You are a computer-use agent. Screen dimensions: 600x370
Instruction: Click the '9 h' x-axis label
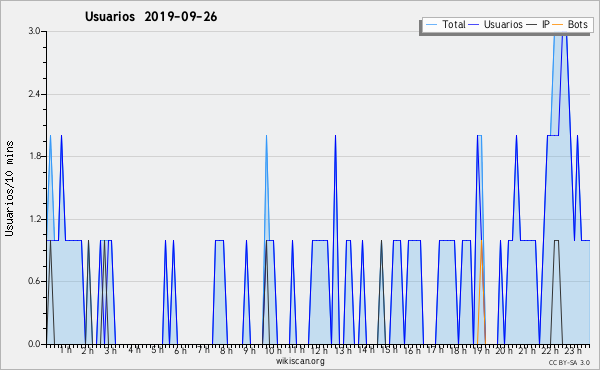249,351
